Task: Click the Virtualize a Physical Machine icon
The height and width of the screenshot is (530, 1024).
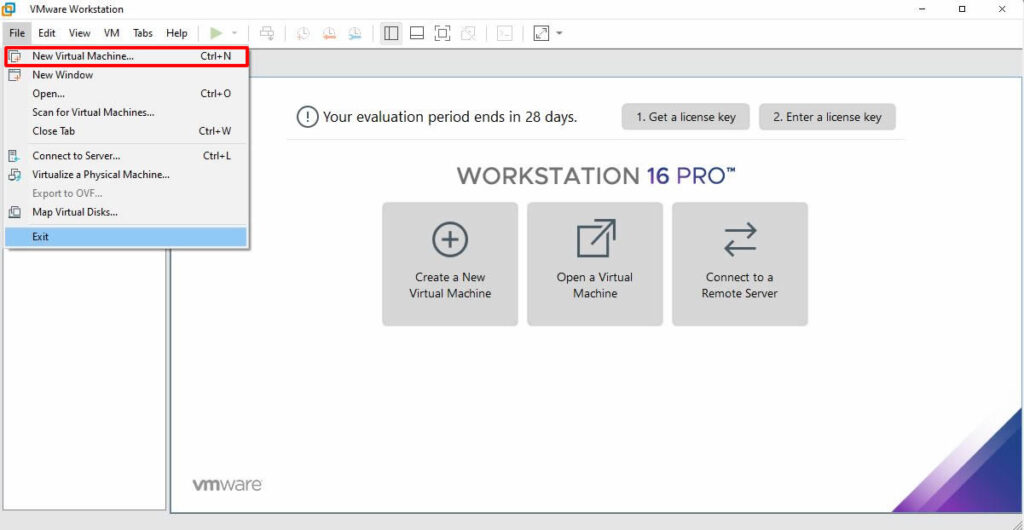Action: coord(14,175)
